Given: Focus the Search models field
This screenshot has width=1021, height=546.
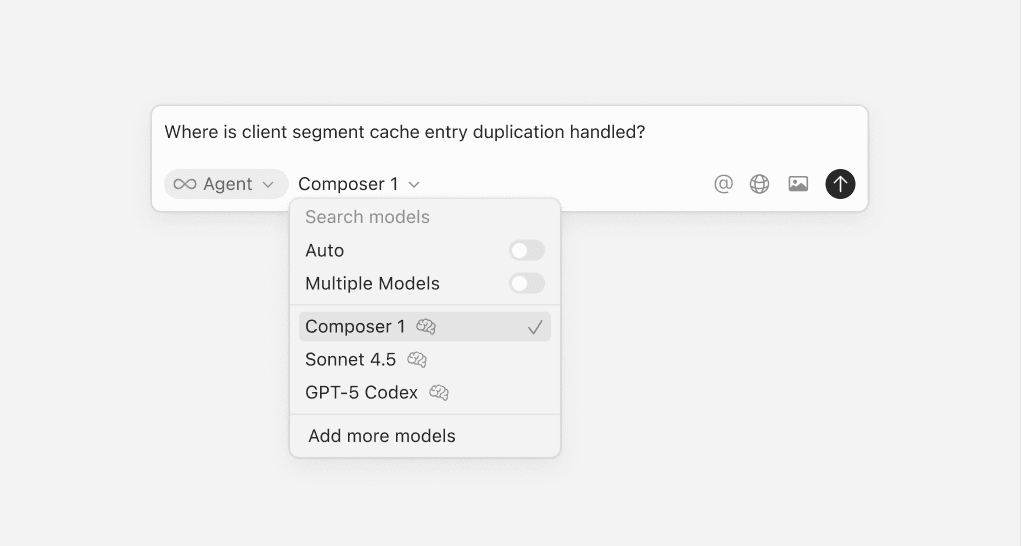Looking at the screenshot, I should click(x=400, y=217).
